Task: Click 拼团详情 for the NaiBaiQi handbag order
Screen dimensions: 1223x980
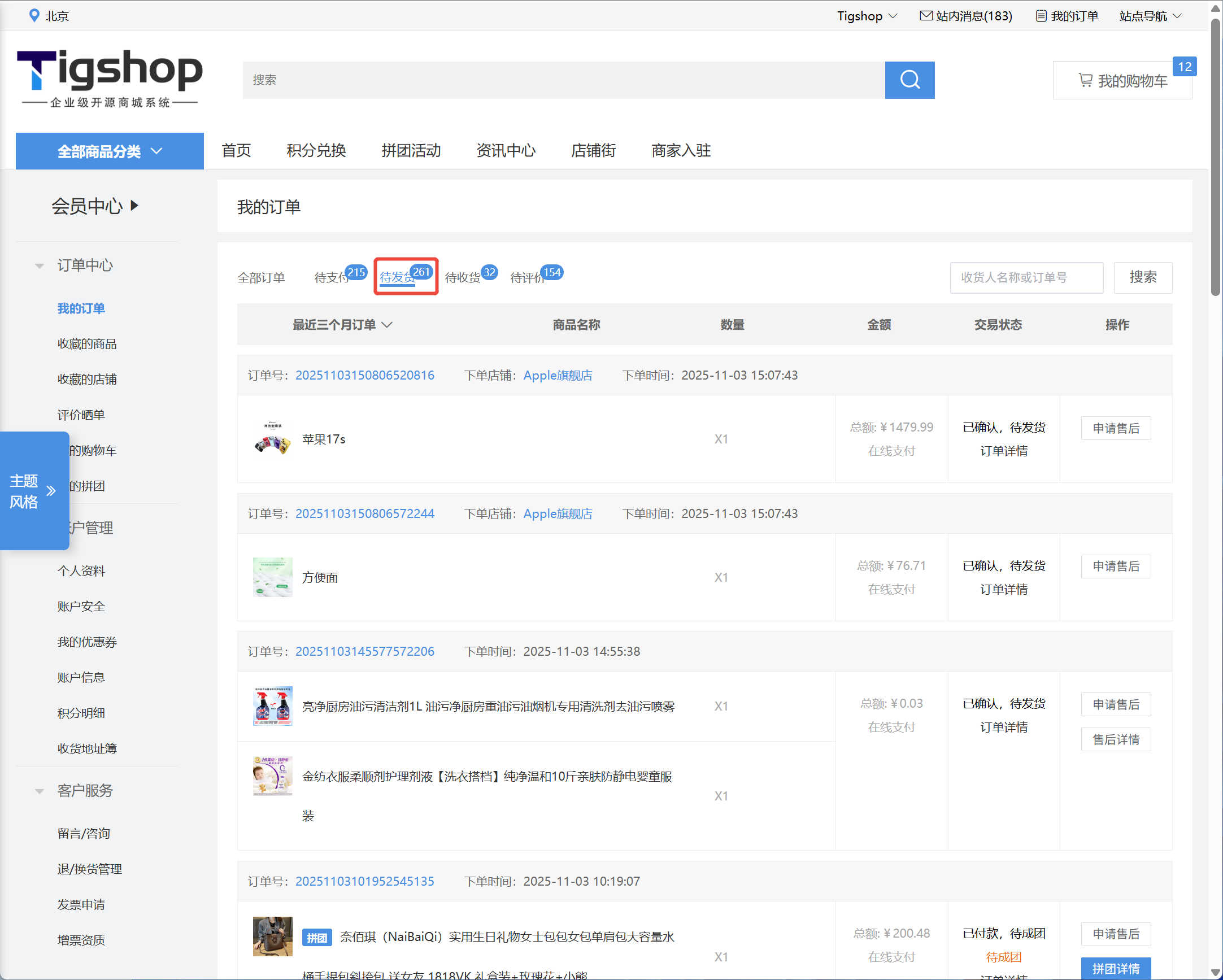Action: (1116, 968)
